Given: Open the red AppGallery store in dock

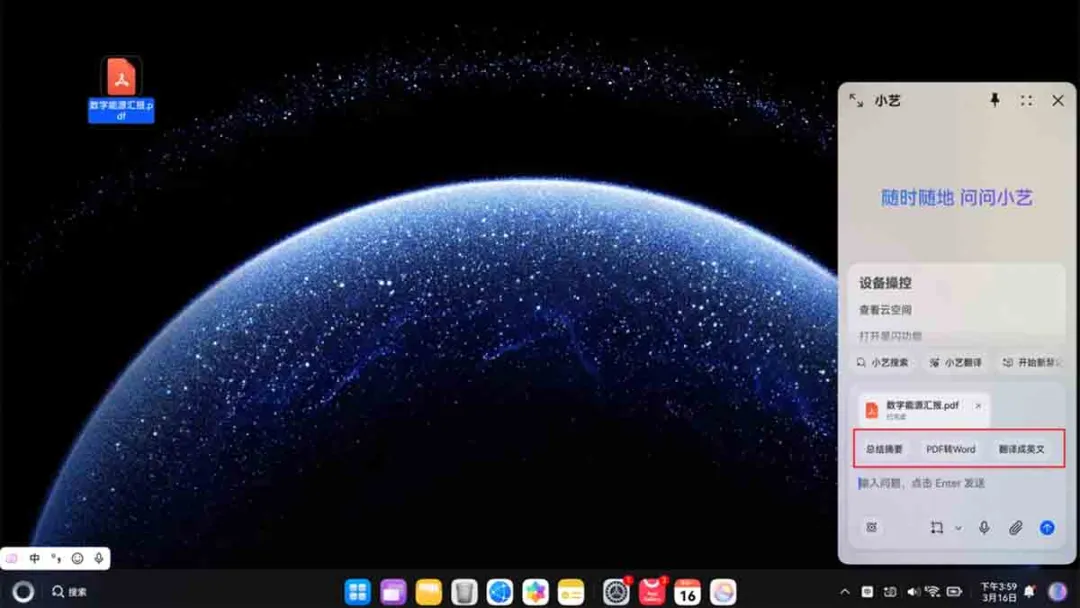Looking at the screenshot, I should 652,591.
